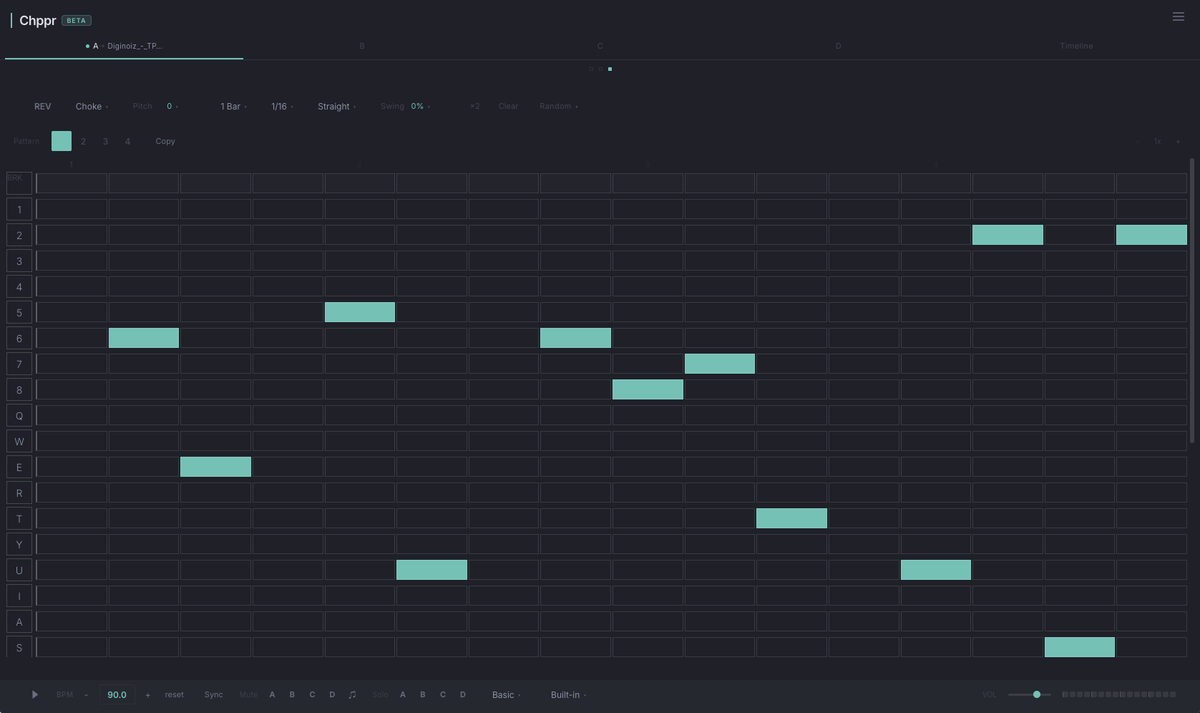The height and width of the screenshot is (713, 1200).
Task: Increase BPM with the plus button
Action: 148,694
